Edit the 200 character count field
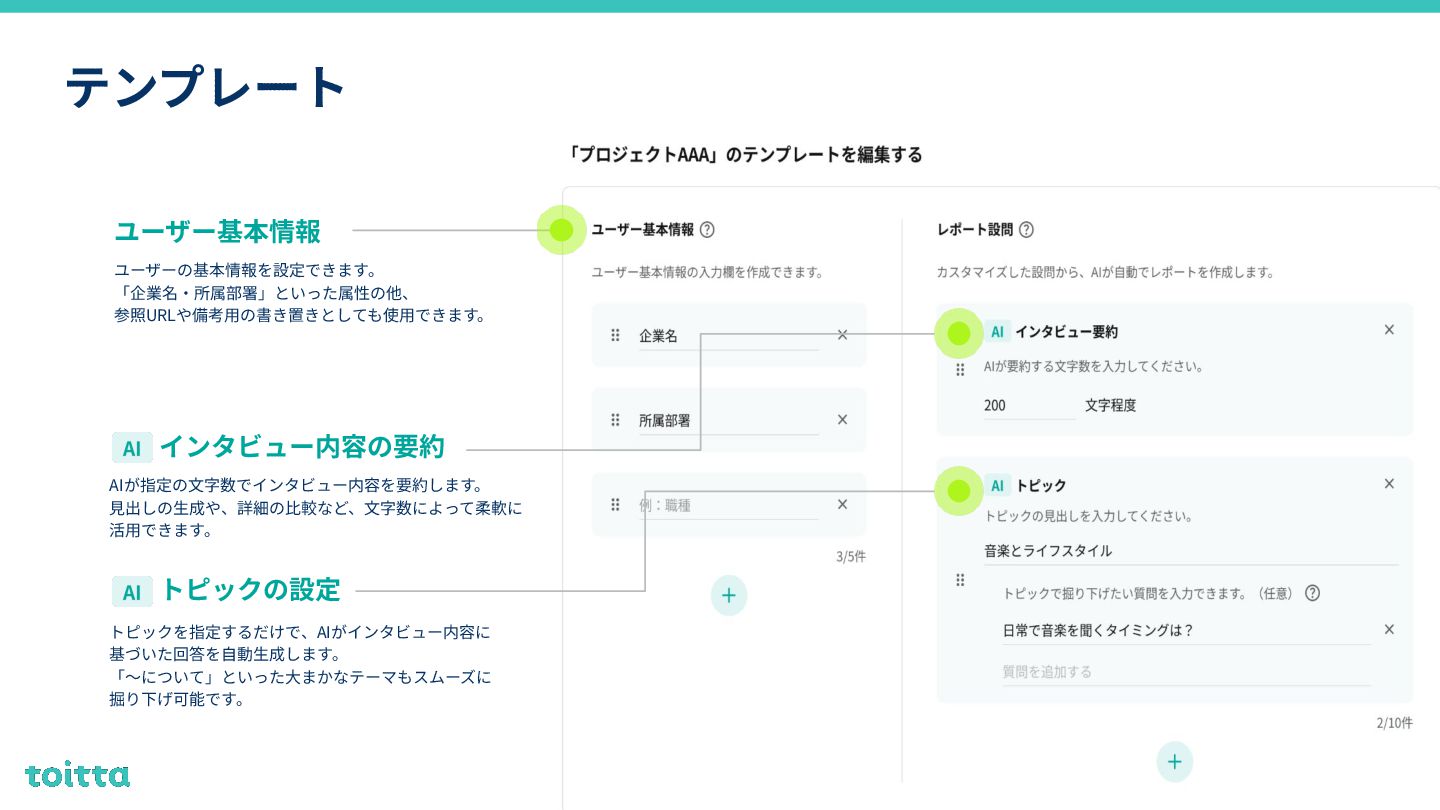This screenshot has width=1440, height=810. 1029,405
